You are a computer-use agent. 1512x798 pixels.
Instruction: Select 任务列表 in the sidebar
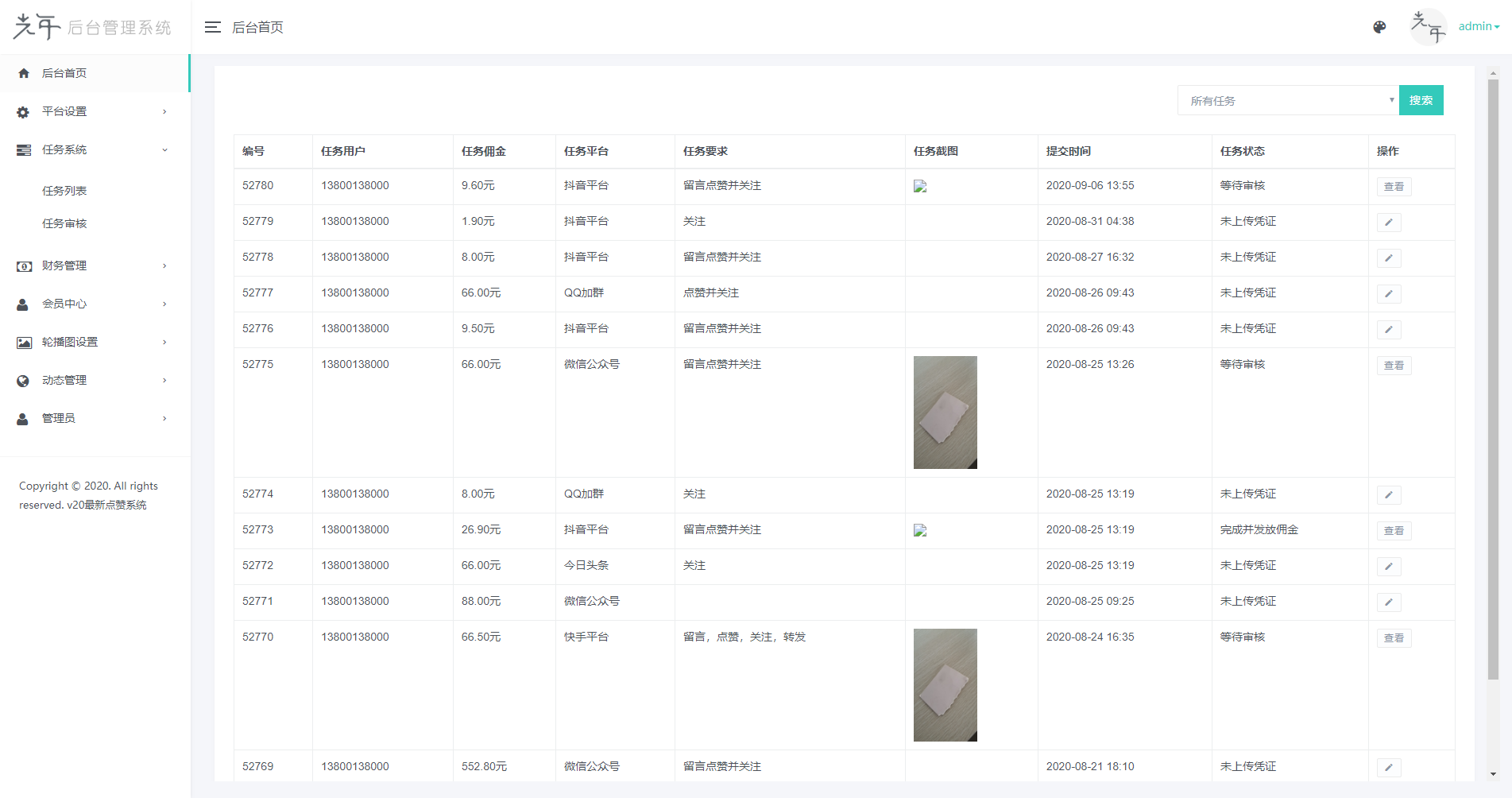click(x=65, y=190)
